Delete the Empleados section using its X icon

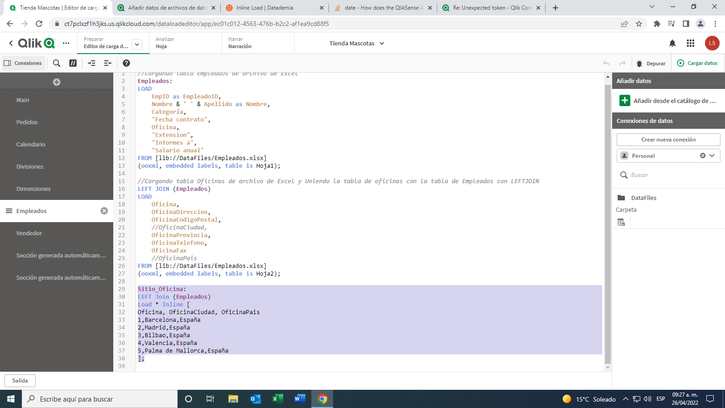(x=104, y=211)
